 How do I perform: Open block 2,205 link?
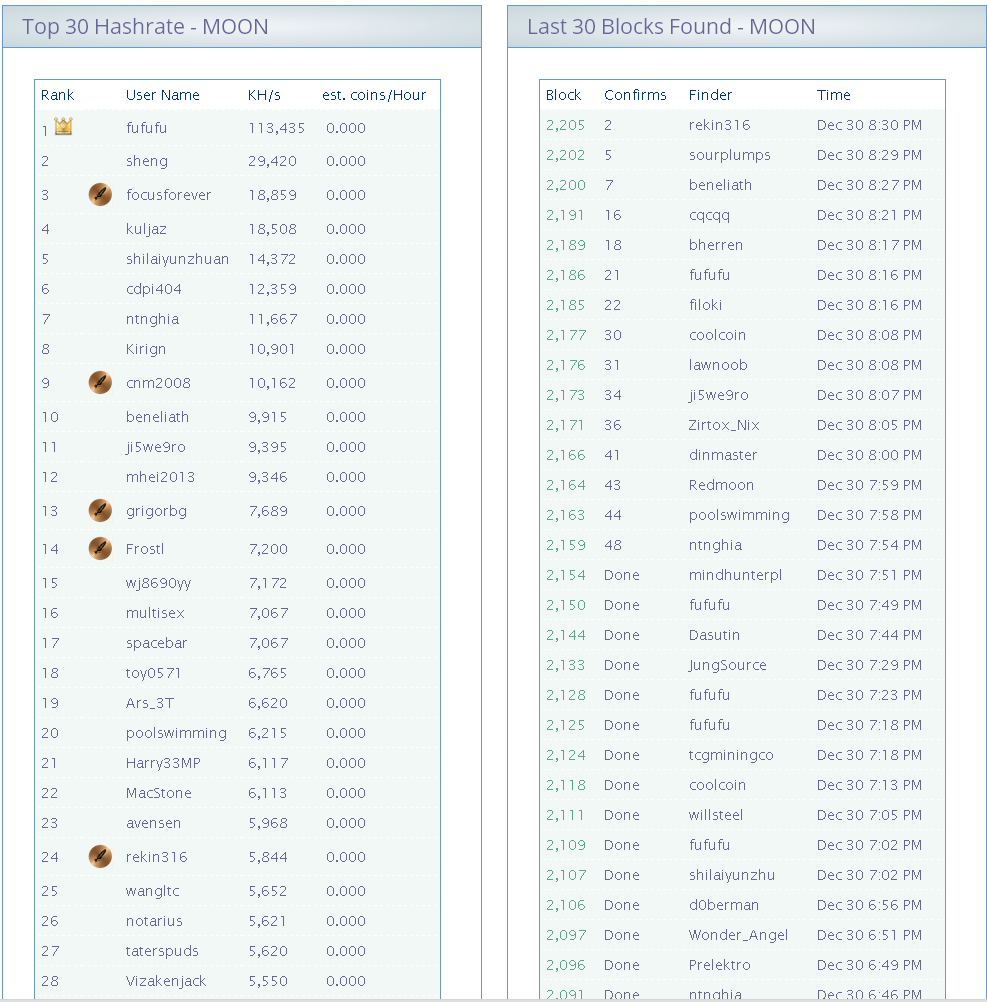coord(565,125)
